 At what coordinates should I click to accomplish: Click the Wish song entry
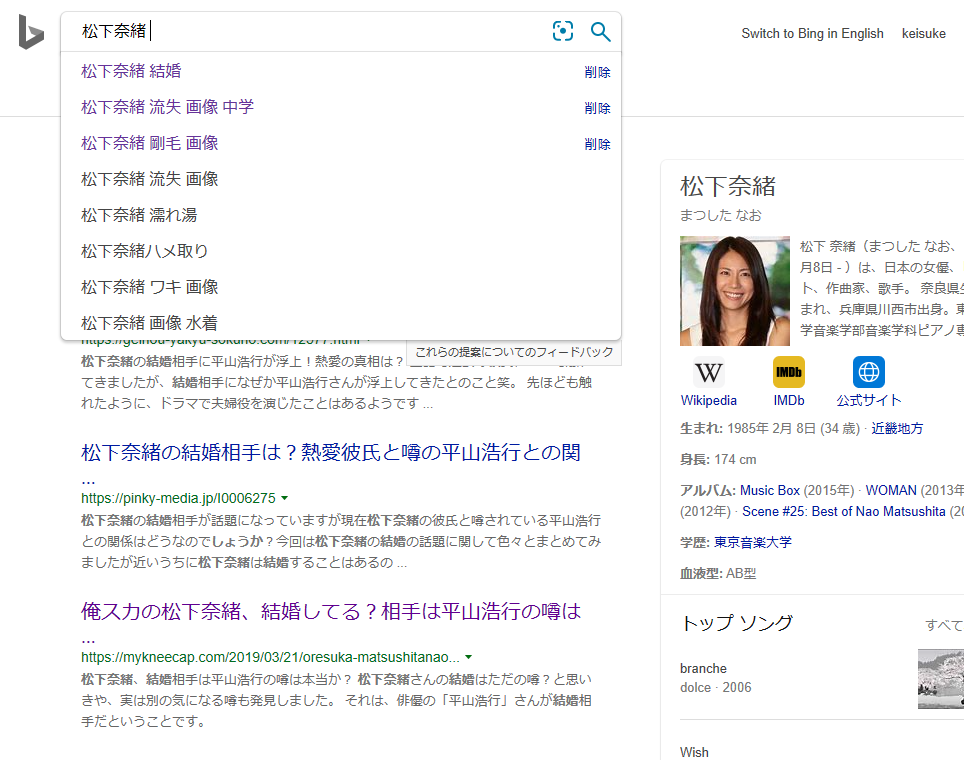pyautogui.click(x=694, y=753)
